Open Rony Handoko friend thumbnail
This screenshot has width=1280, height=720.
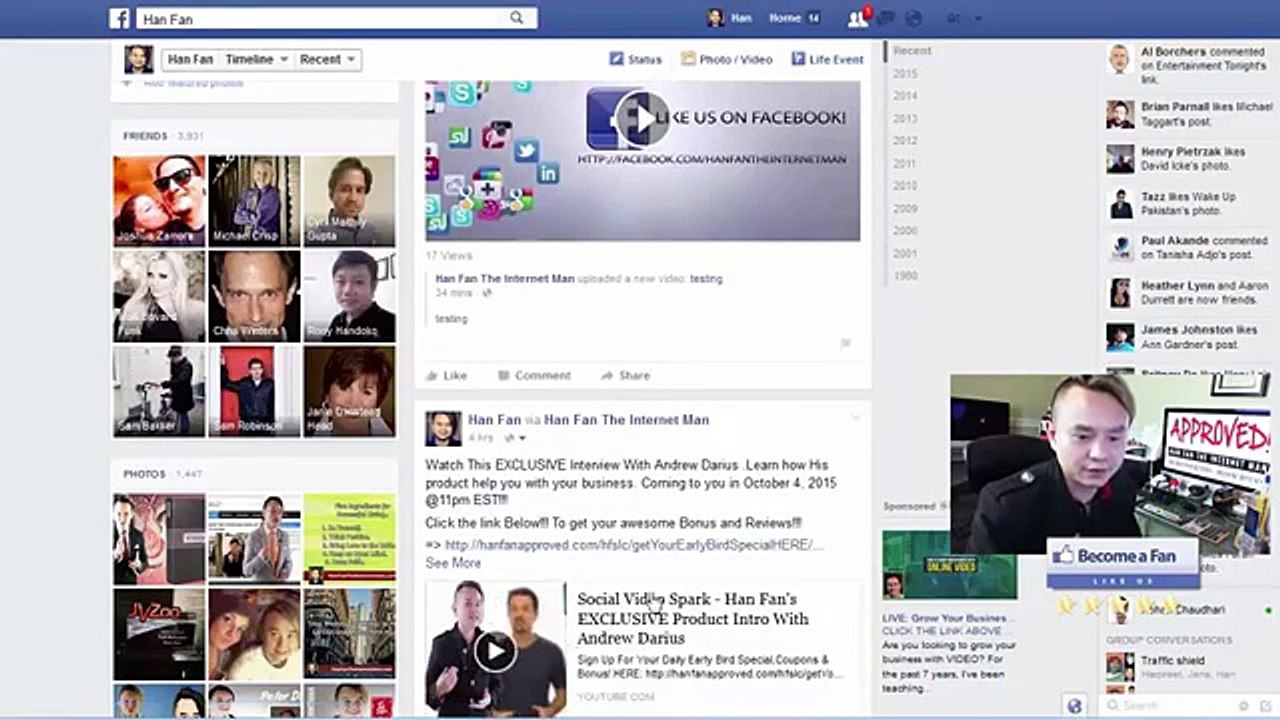[x=349, y=296]
